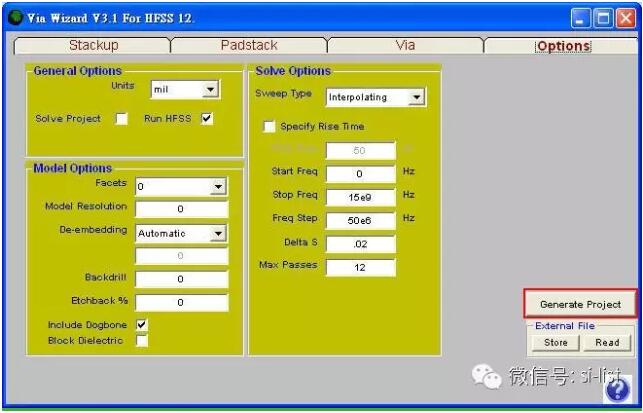Click the Delta S field showing .02
This screenshot has height=413, width=643.
360,244
